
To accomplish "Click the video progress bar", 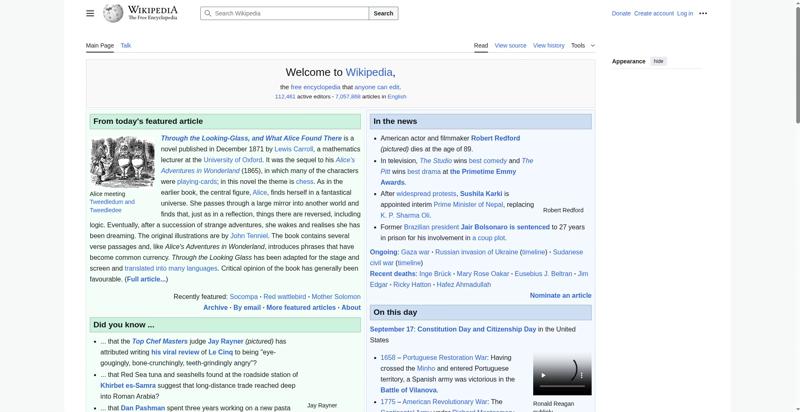I will pos(562,386).
